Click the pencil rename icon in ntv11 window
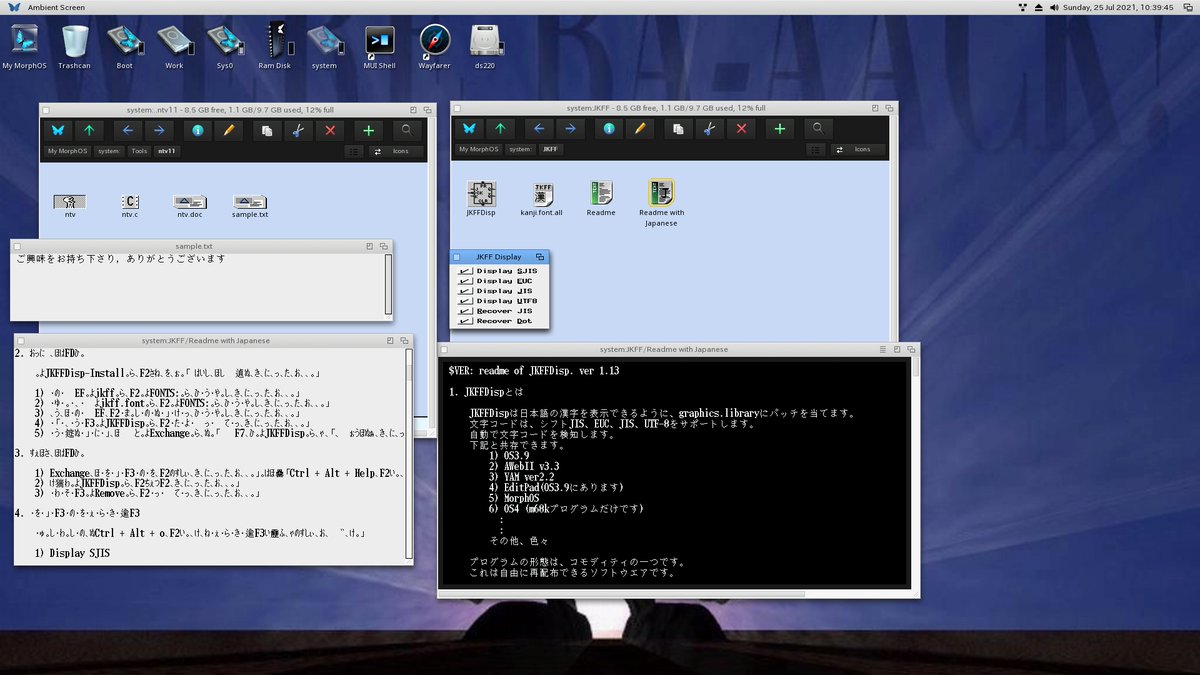The height and width of the screenshot is (675, 1200). [x=228, y=130]
